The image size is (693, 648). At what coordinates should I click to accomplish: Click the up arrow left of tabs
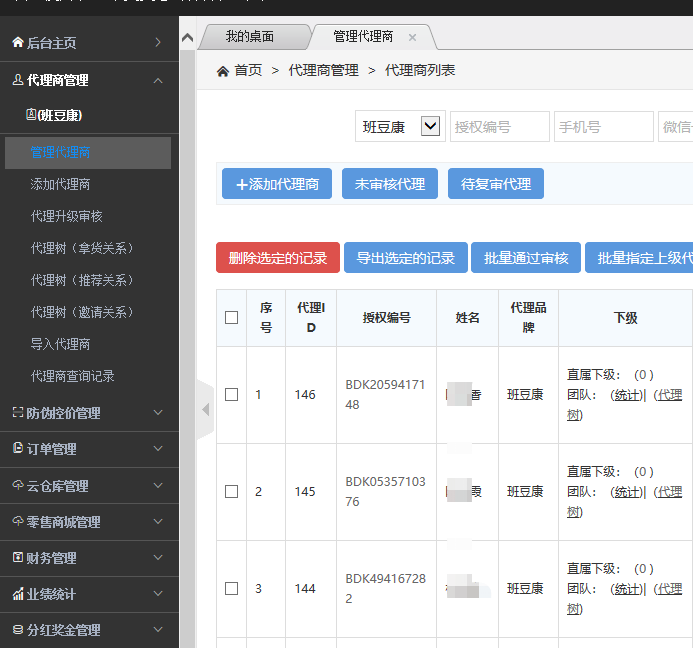click(187, 37)
